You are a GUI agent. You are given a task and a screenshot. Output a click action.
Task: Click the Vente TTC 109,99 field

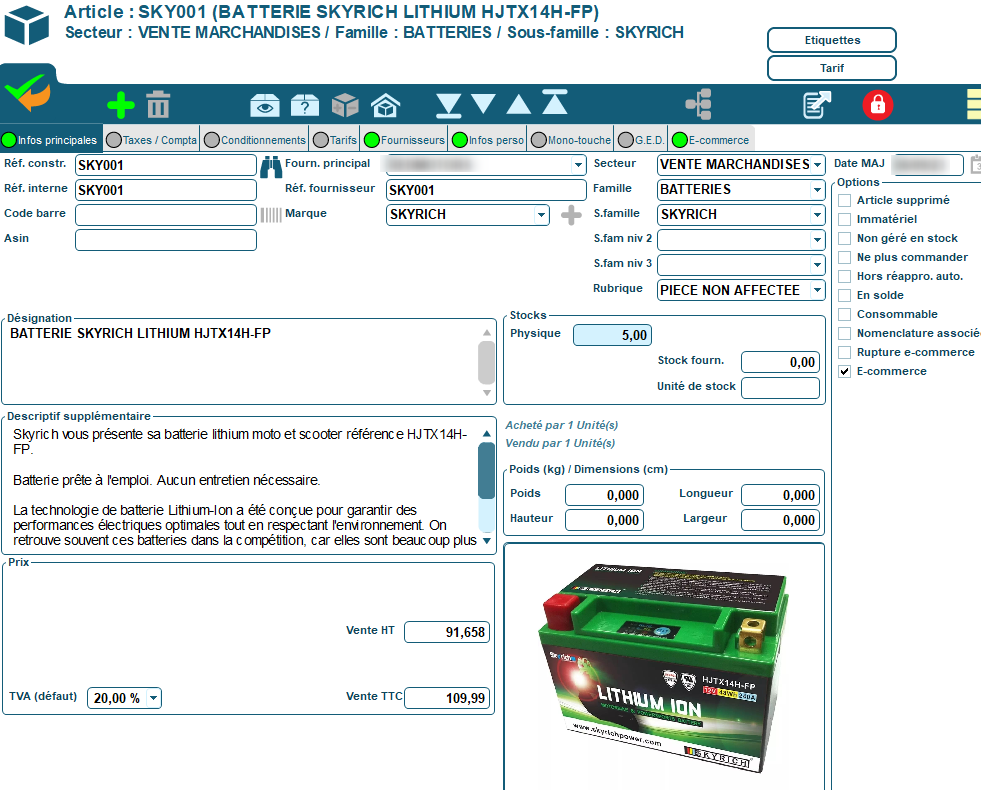coord(447,698)
